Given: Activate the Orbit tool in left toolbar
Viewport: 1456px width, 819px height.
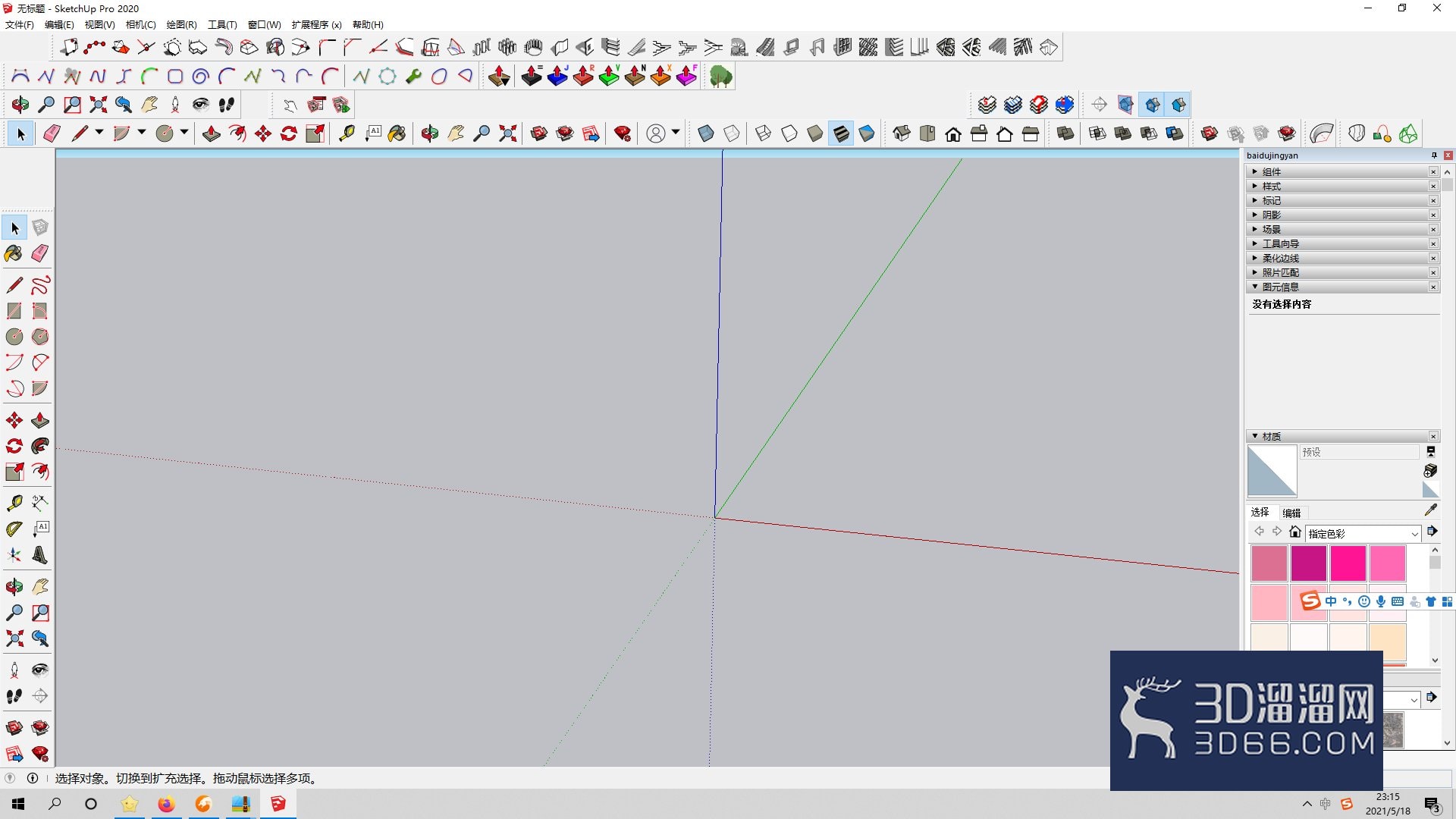Looking at the screenshot, I should point(14,587).
